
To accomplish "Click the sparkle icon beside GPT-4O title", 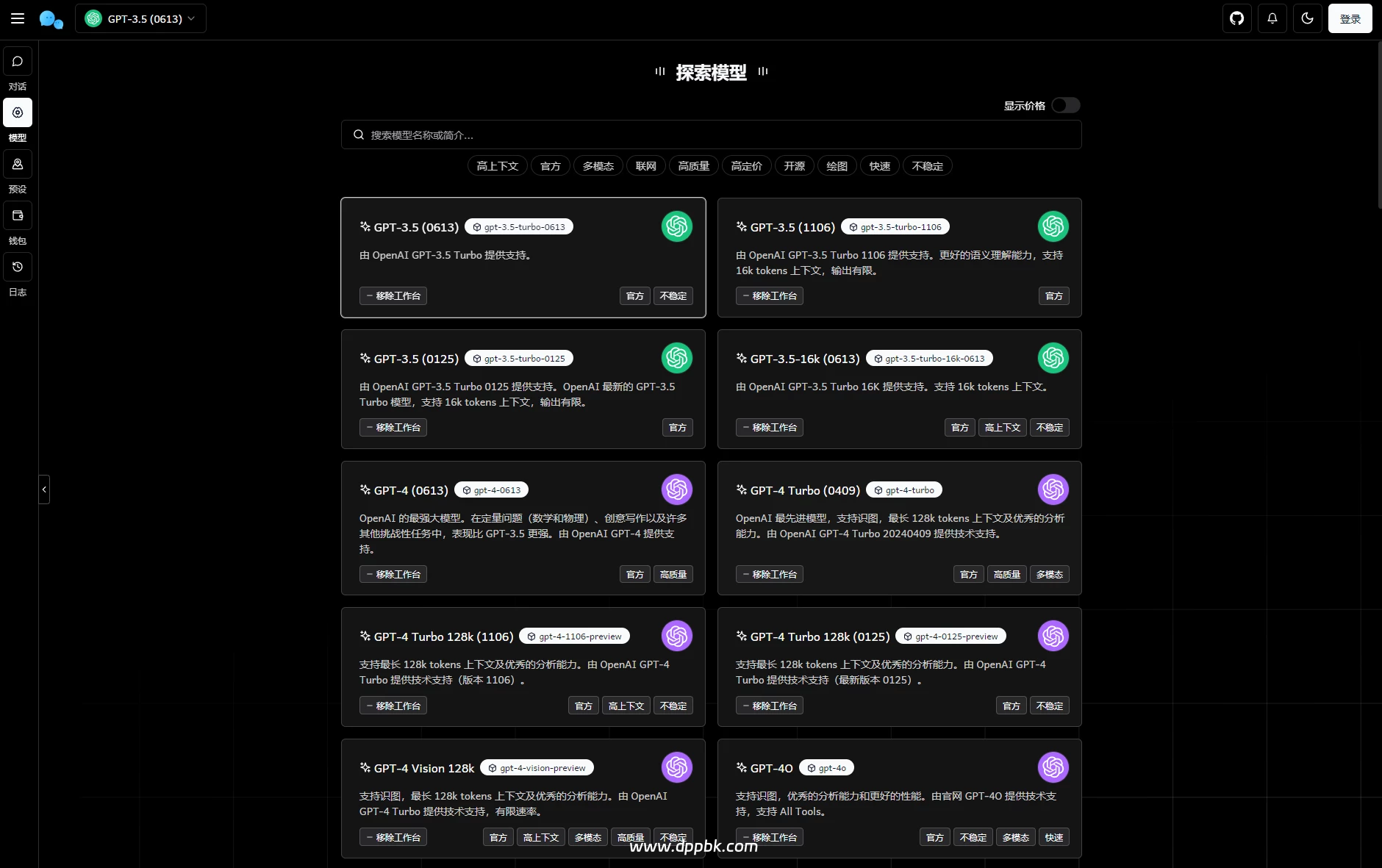I will coord(742,768).
